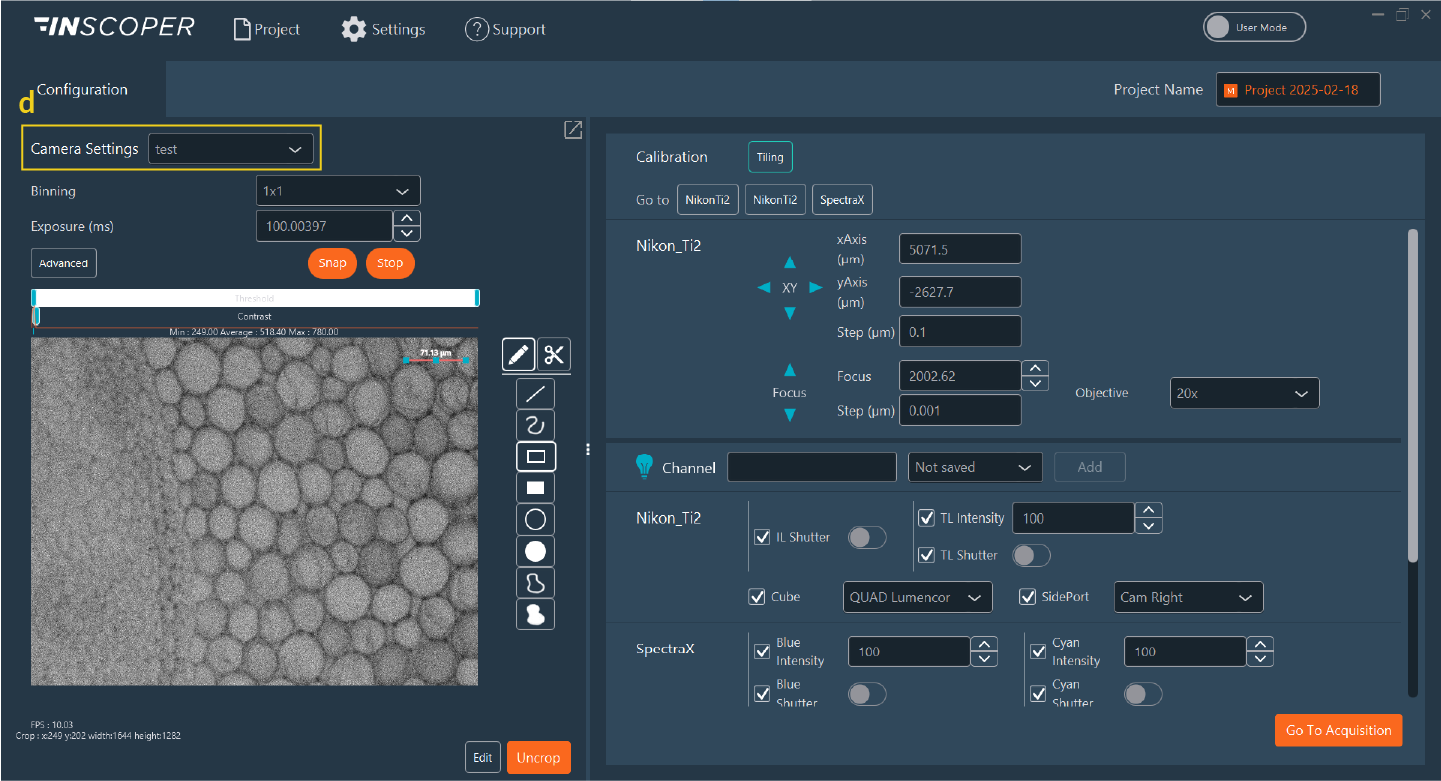Select the crop scissors tool
The height and width of the screenshot is (781, 1441).
[x=553, y=354]
